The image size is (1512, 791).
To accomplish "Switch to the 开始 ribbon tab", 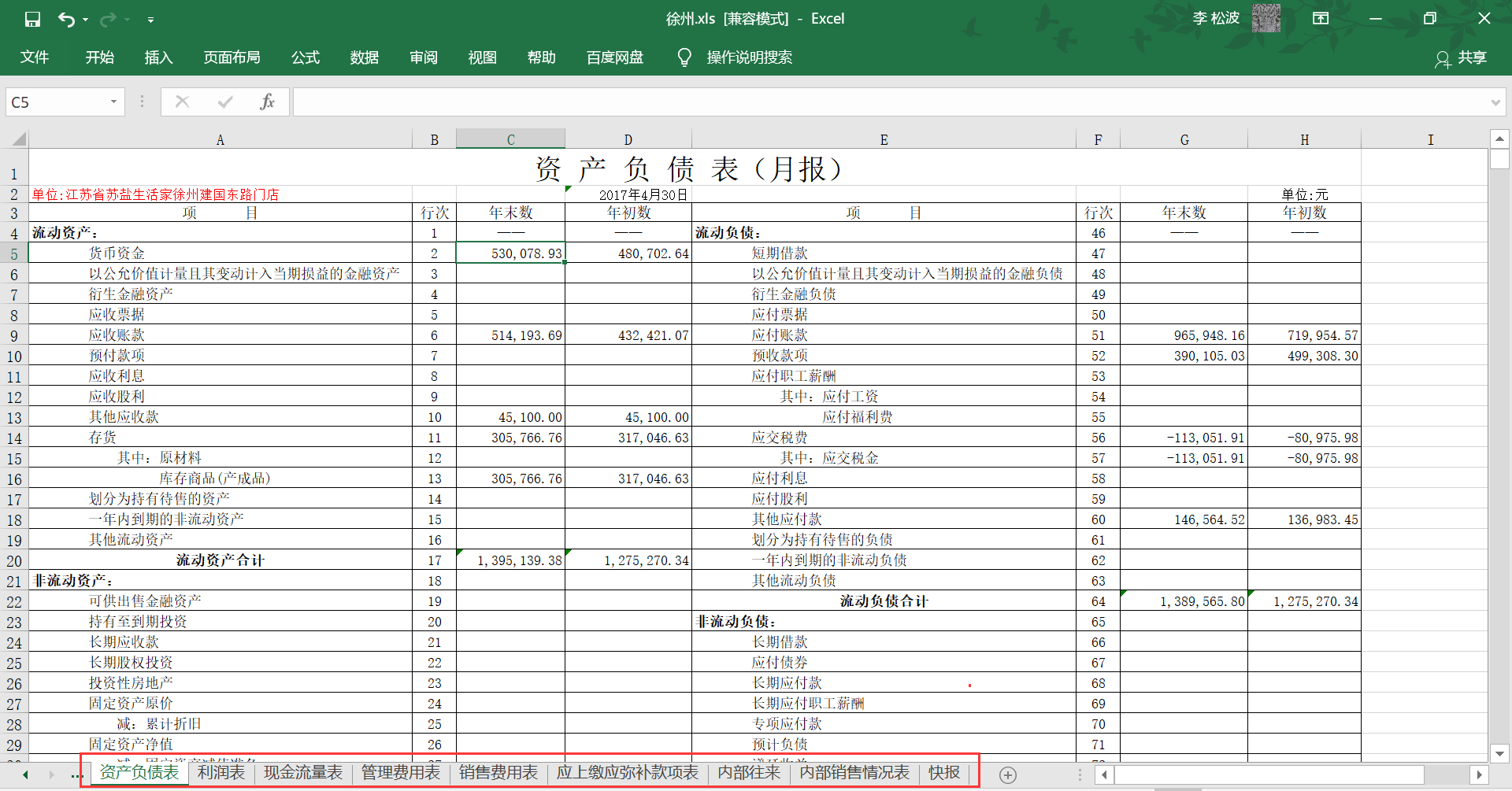I will [100, 57].
